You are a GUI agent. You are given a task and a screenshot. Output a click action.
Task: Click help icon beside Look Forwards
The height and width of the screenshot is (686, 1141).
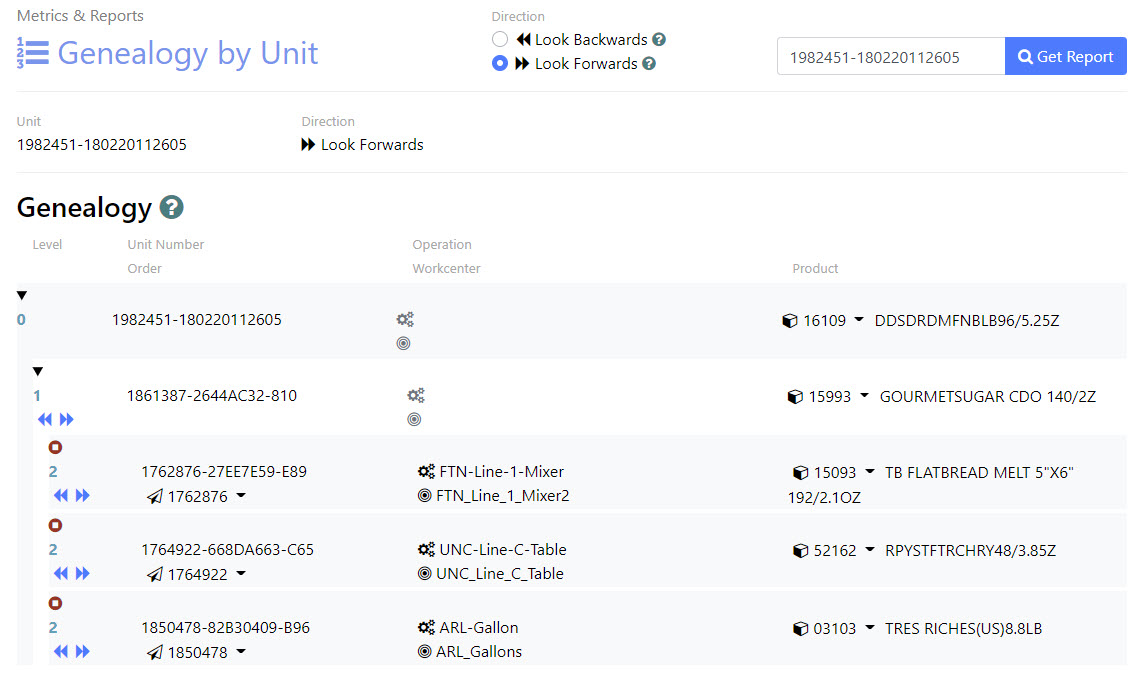click(649, 64)
